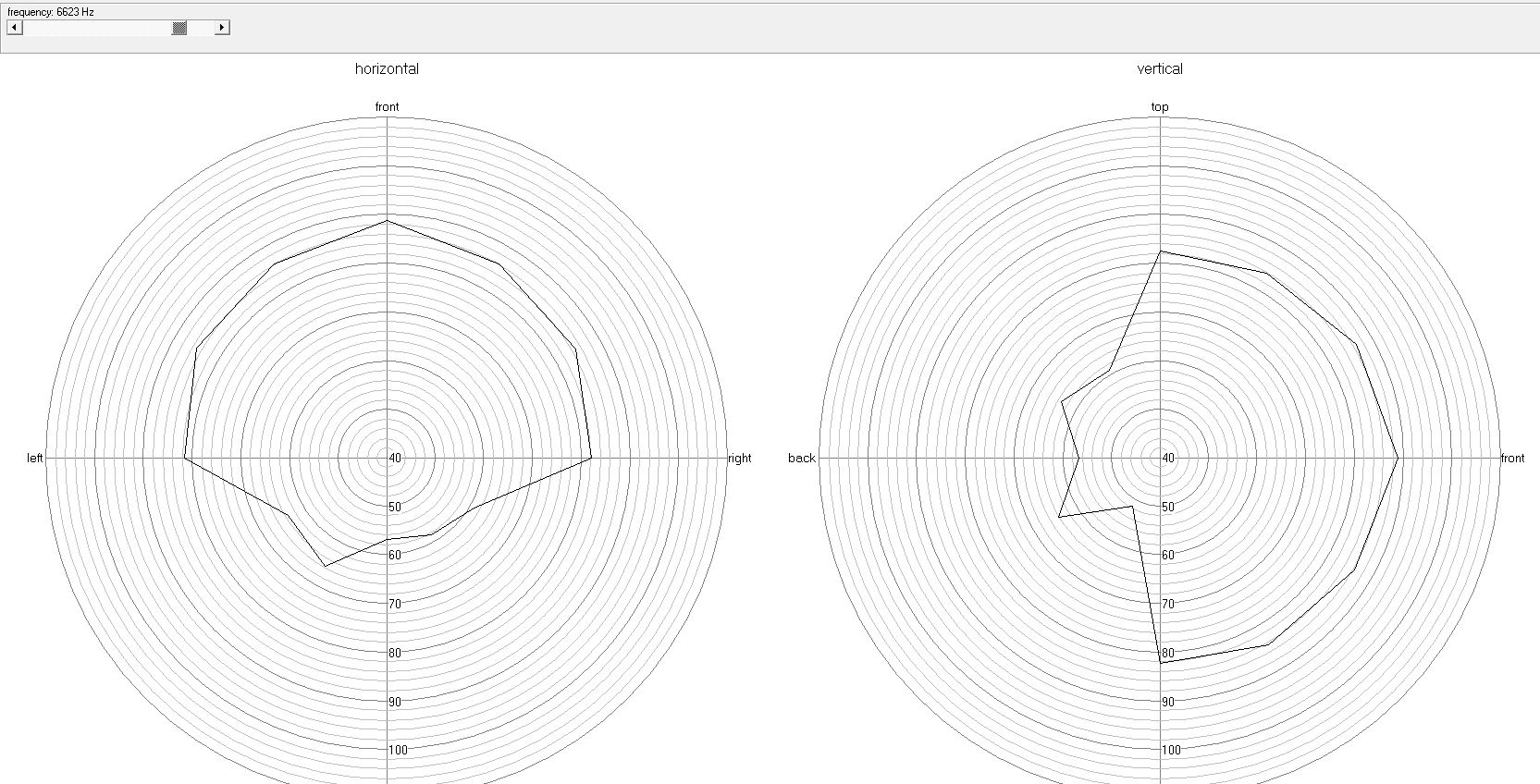Click the 'front' label atop the horizontal plot

(x=387, y=107)
